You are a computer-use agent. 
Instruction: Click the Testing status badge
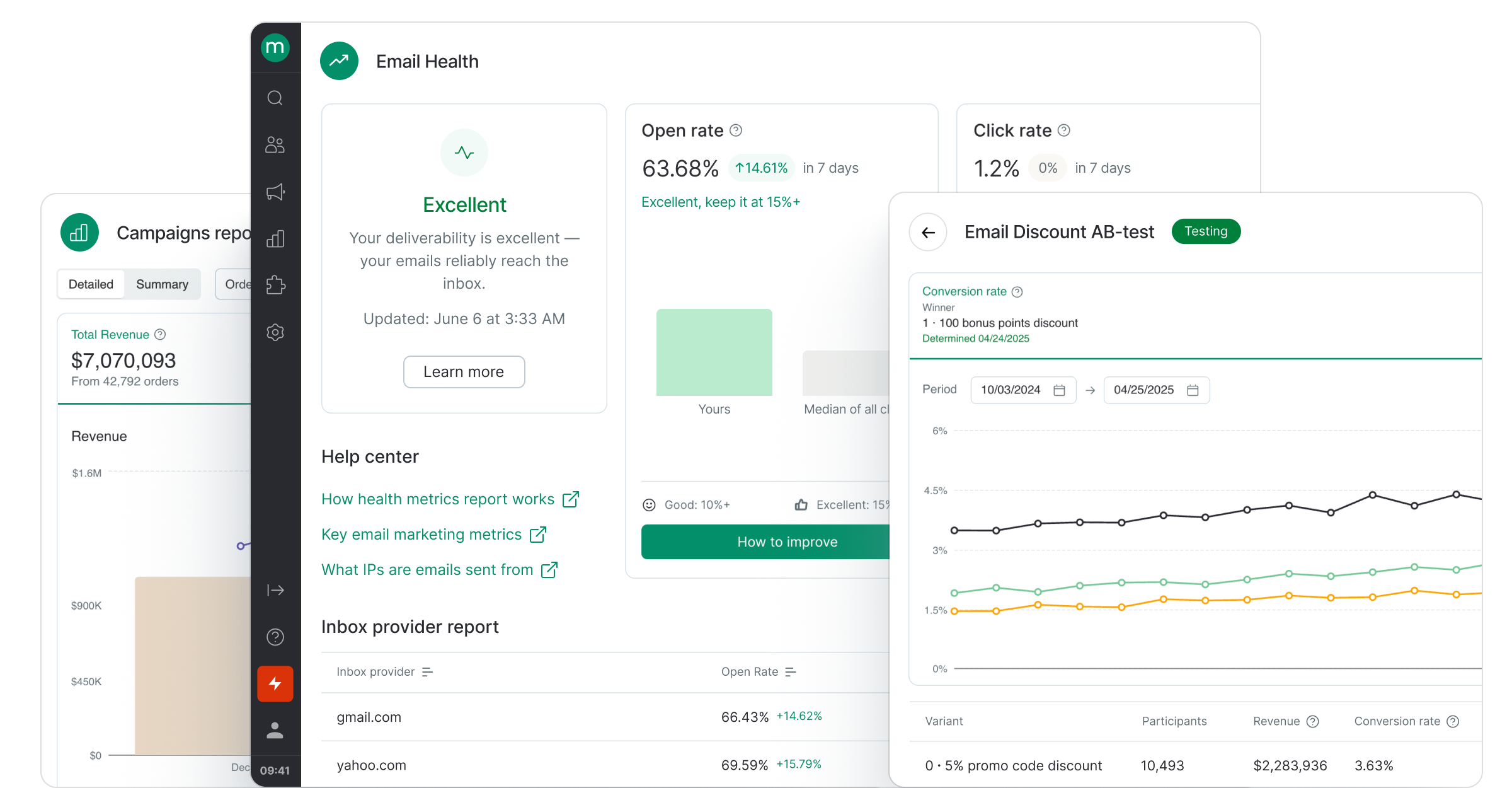point(1206,231)
